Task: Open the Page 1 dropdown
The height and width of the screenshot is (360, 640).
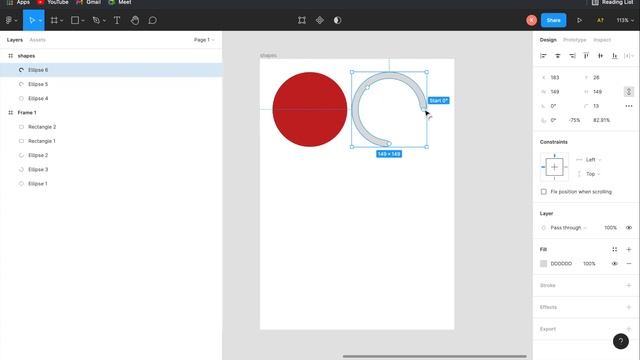Action: [204, 40]
